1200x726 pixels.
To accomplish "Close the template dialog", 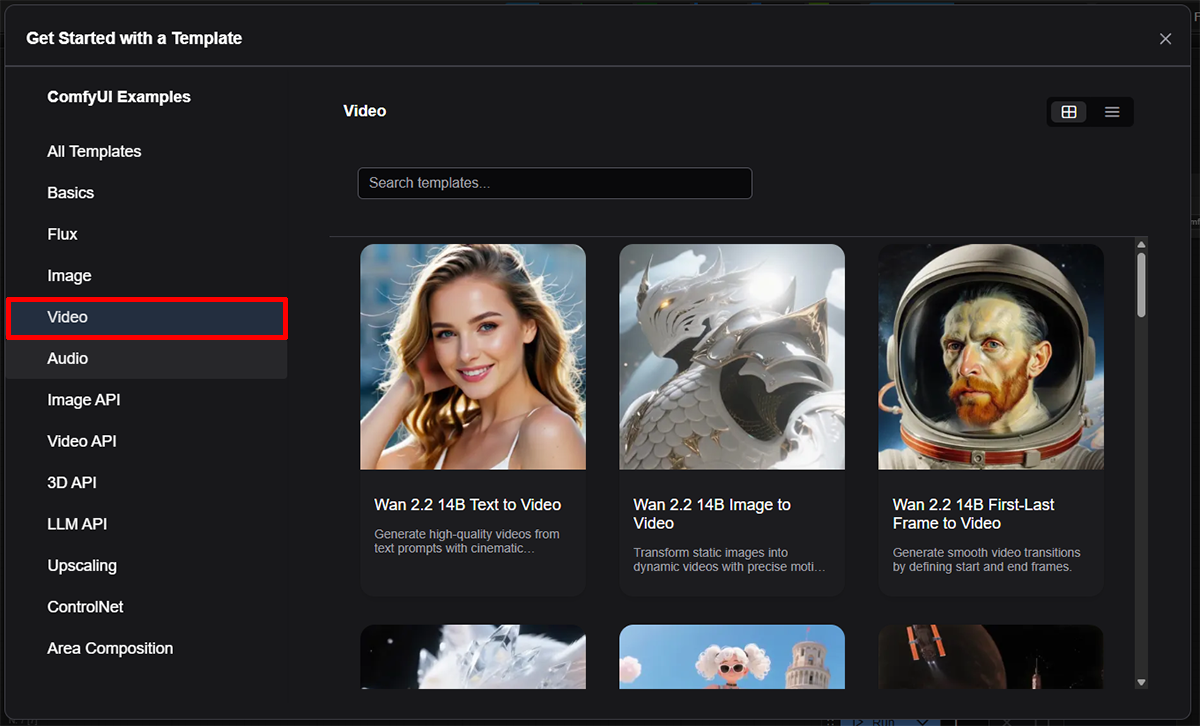I will tap(1165, 39).
